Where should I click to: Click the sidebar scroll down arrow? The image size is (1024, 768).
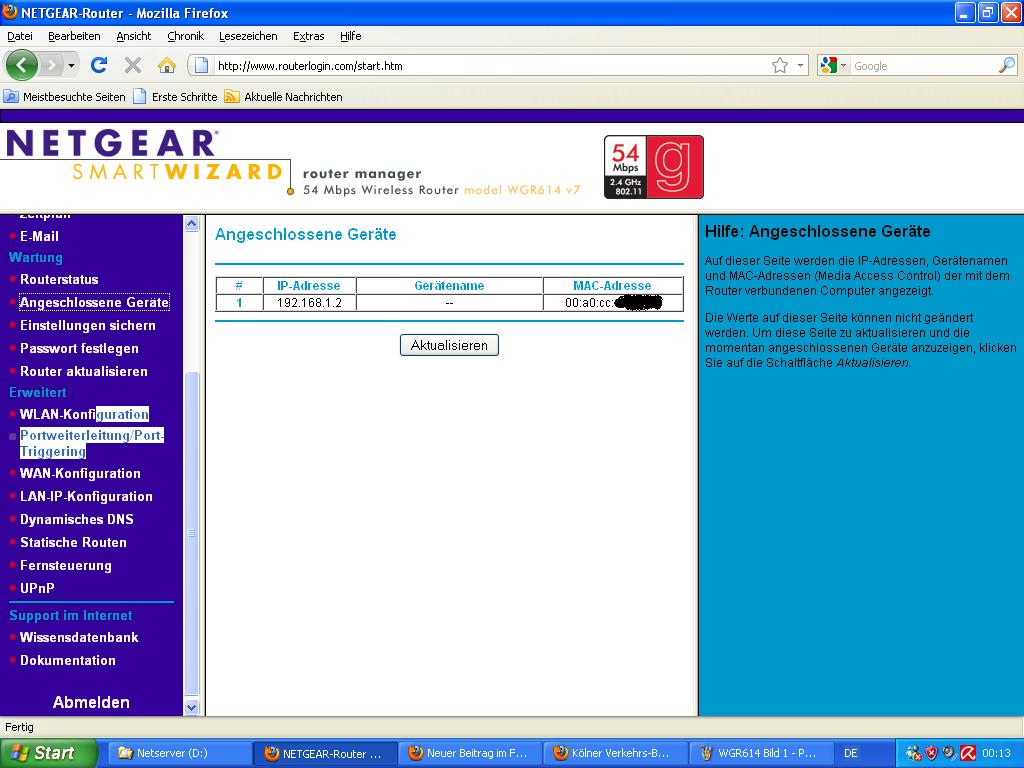click(191, 707)
